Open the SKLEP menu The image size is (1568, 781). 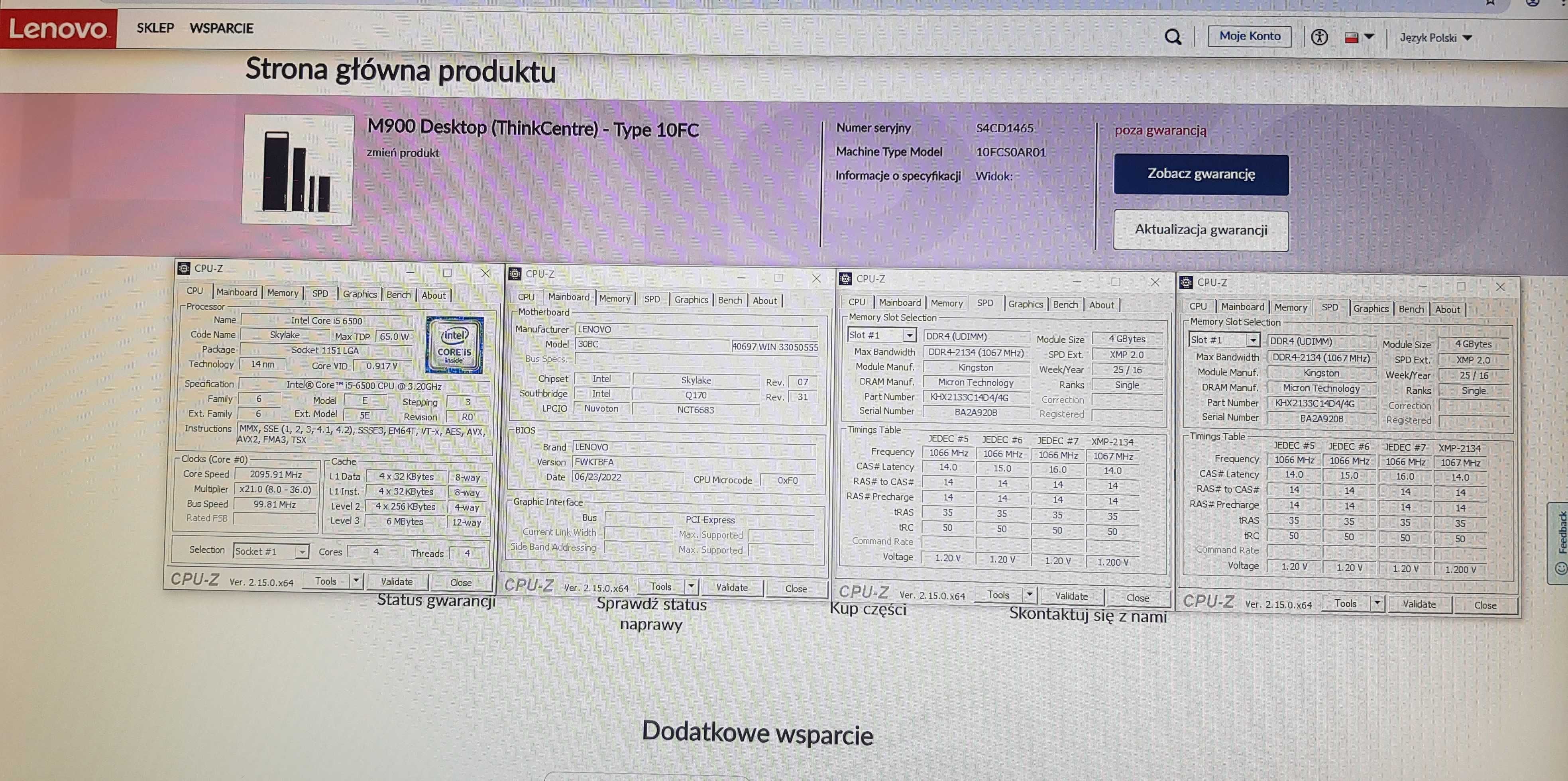[155, 28]
